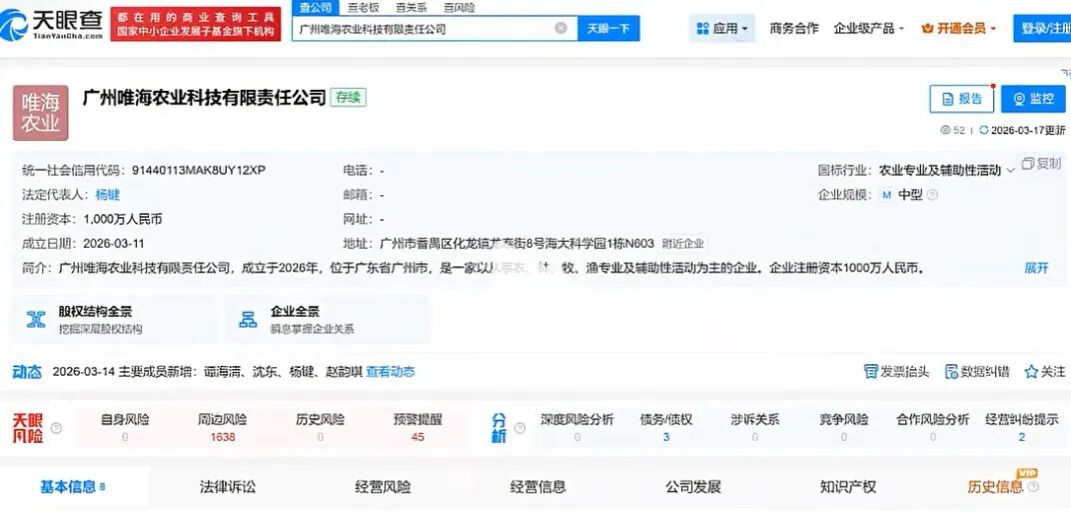Switch to the 查关系 search tab

click(x=411, y=8)
